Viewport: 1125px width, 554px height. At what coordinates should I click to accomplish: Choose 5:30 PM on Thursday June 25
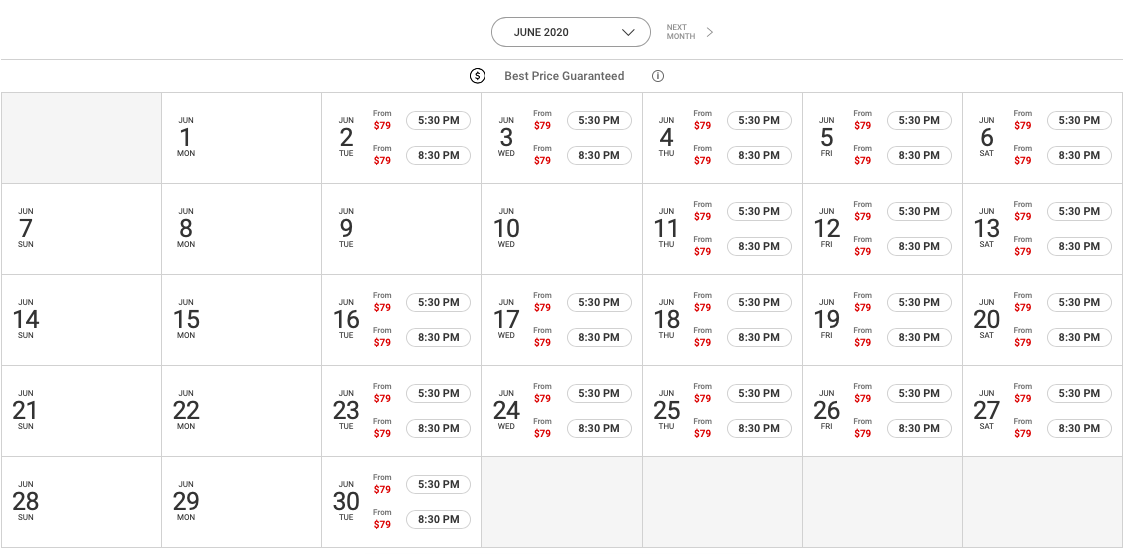point(759,394)
